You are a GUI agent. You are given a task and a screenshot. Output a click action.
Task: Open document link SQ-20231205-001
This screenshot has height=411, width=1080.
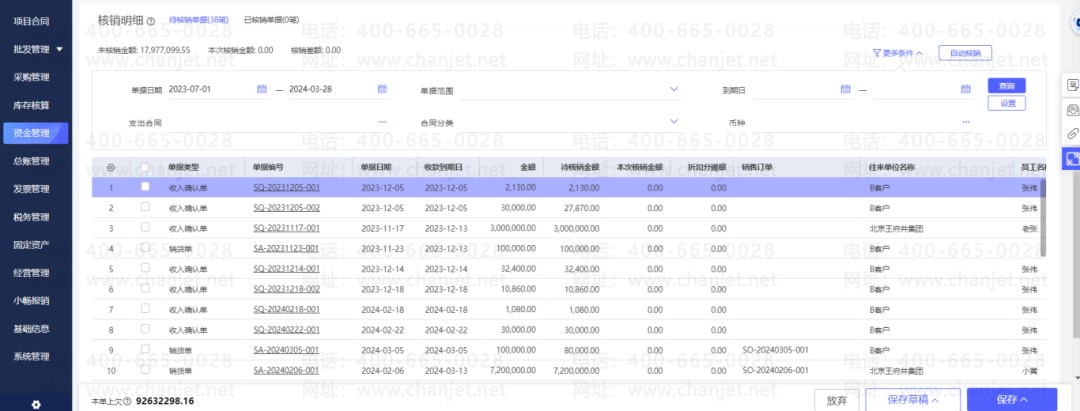(286, 187)
